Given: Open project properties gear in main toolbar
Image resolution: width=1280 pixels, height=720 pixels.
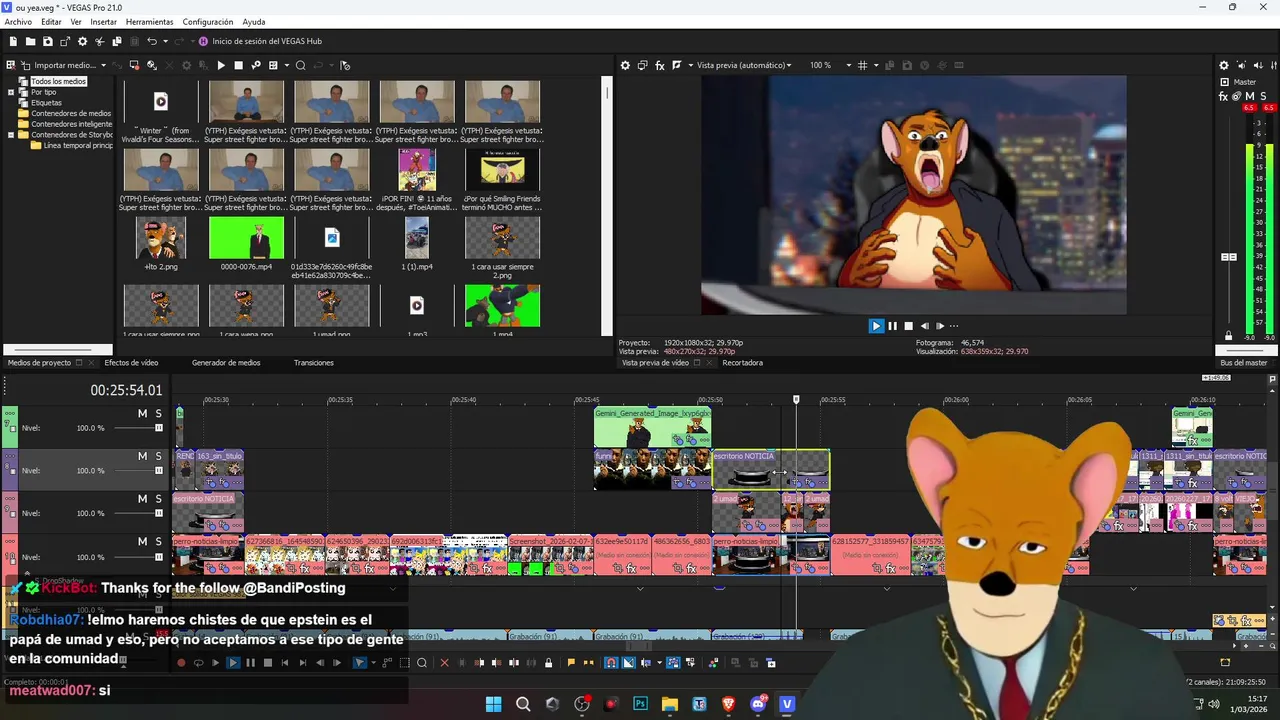Looking at the screenshot, I should [x=82, y=41].
